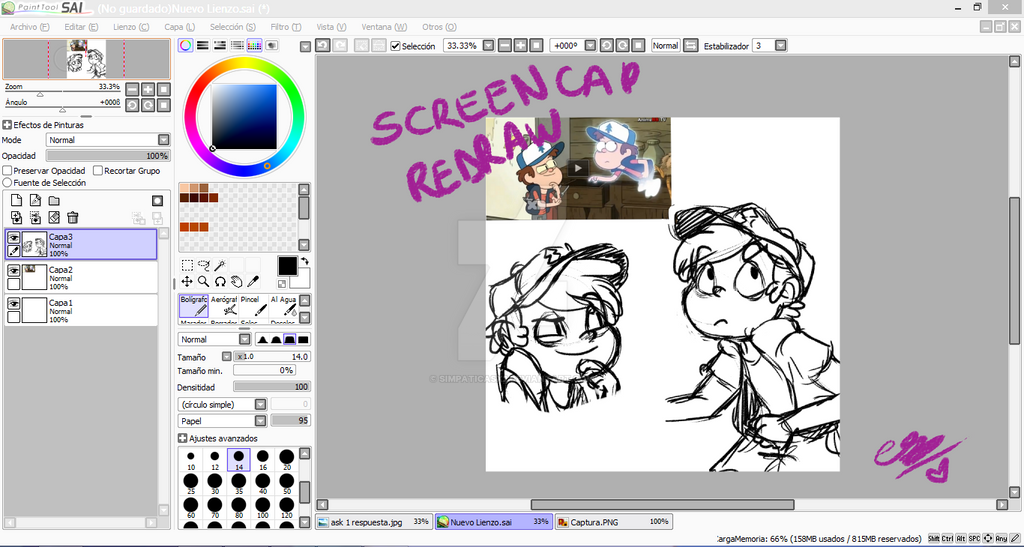Screen dimensions: 1024x547
Task: Show the swatches panel icon
Action: (254, 45)
